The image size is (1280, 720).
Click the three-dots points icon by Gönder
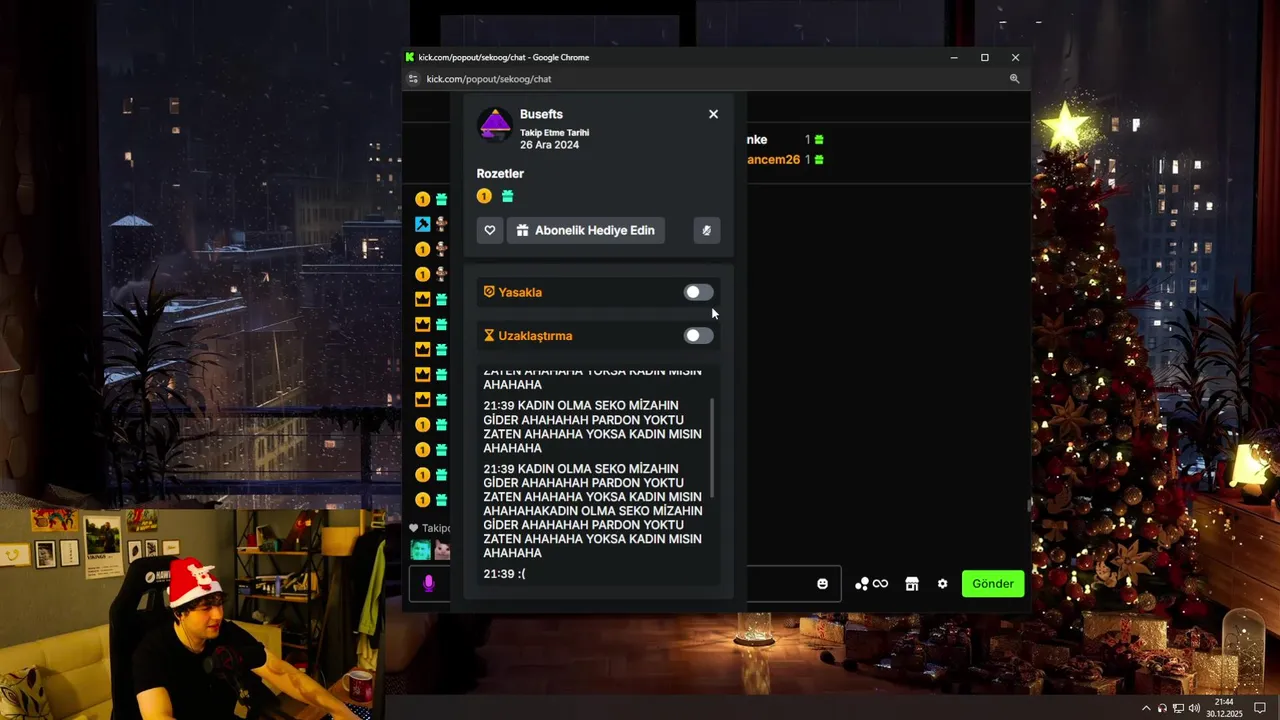coord(862,584)
